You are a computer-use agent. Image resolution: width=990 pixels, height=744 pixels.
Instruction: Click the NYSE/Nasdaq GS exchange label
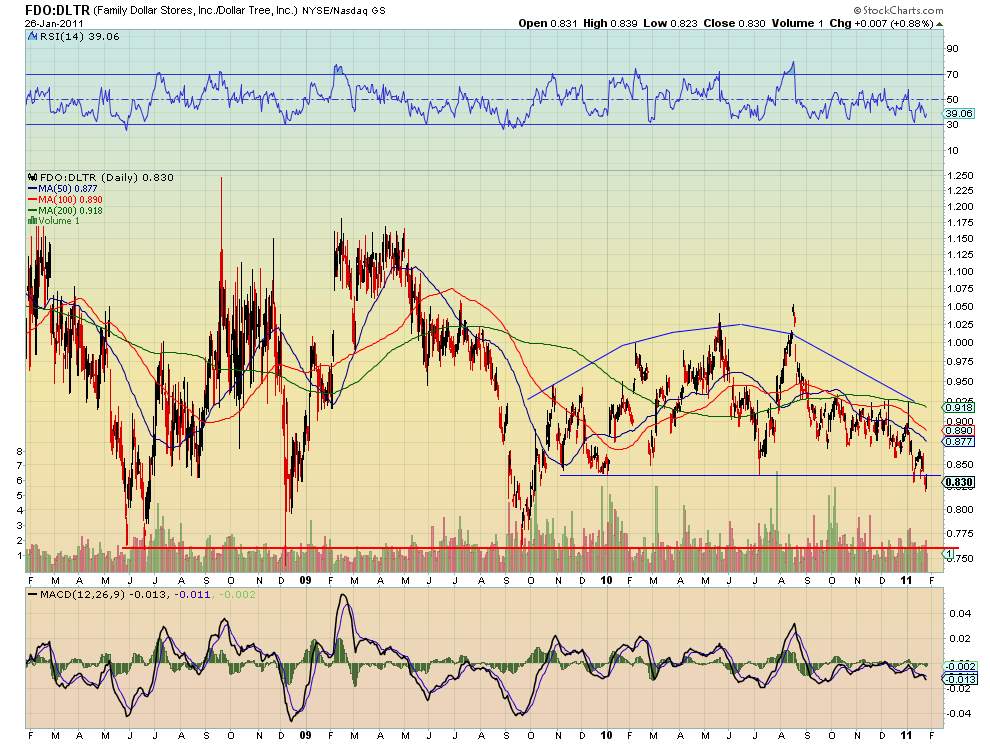343,11
